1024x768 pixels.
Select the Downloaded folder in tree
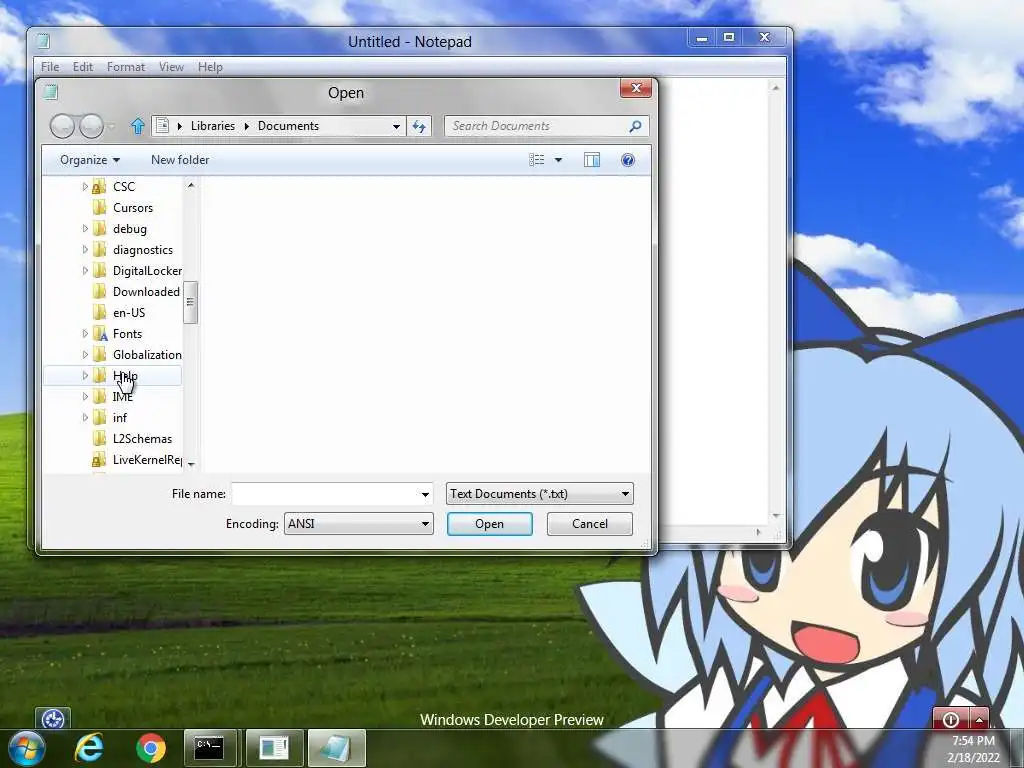click(x=146, y=292)
